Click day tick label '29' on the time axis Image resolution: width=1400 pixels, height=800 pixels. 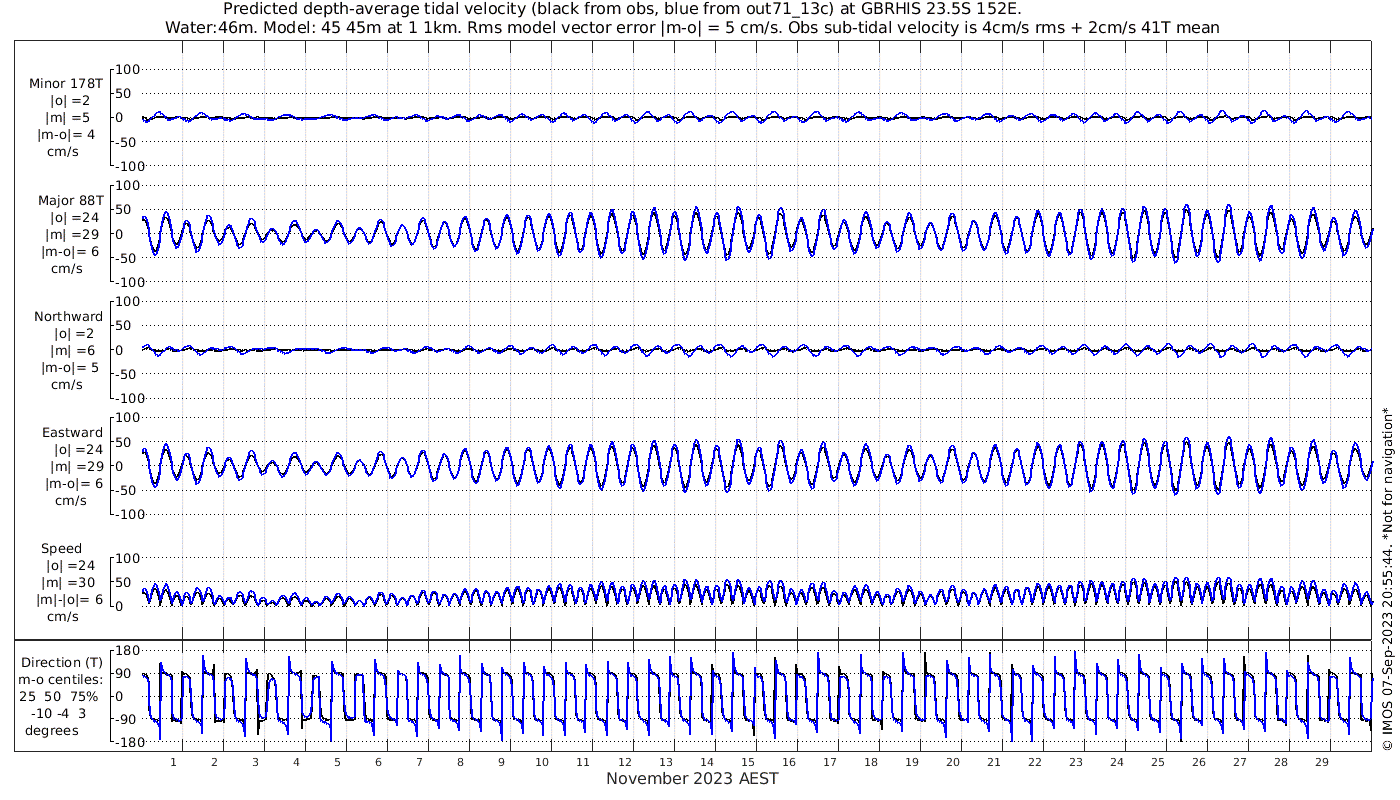point(1321,762)
